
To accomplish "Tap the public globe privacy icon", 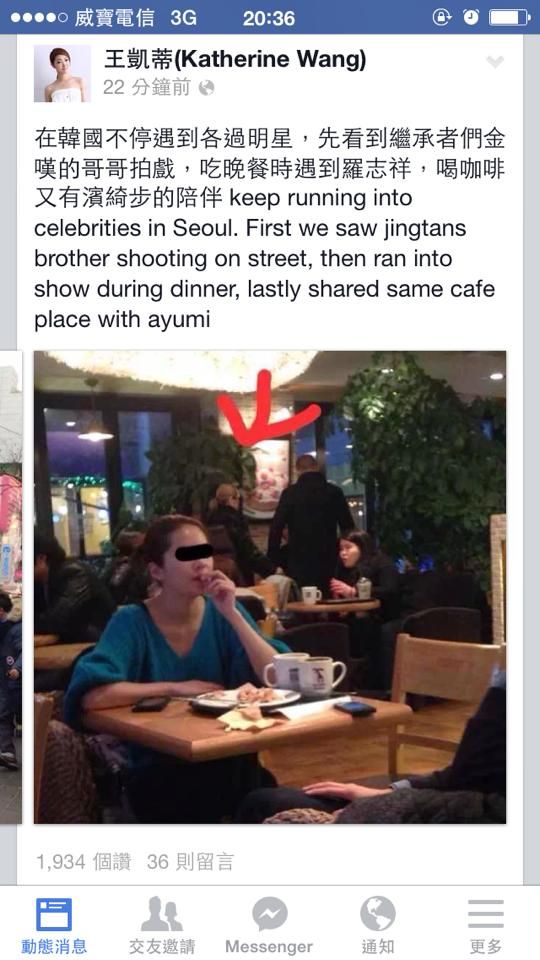I will coord(207,89).
